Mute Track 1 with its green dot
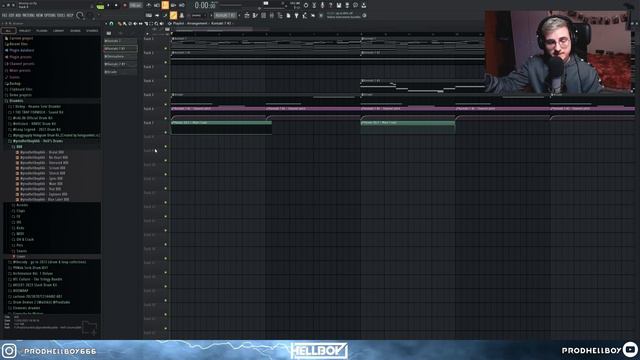This screenshot has height=360, width=640. (166, 48)
